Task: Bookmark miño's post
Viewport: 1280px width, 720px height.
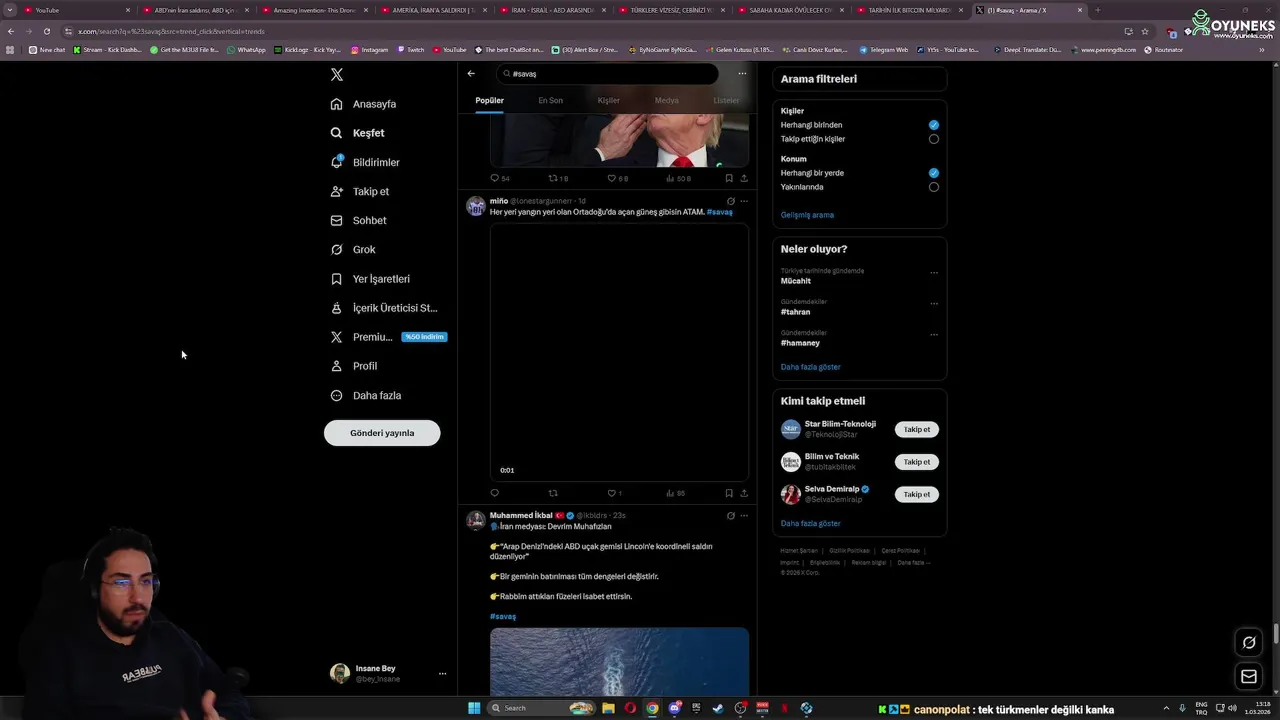Action: coord(729,493)
